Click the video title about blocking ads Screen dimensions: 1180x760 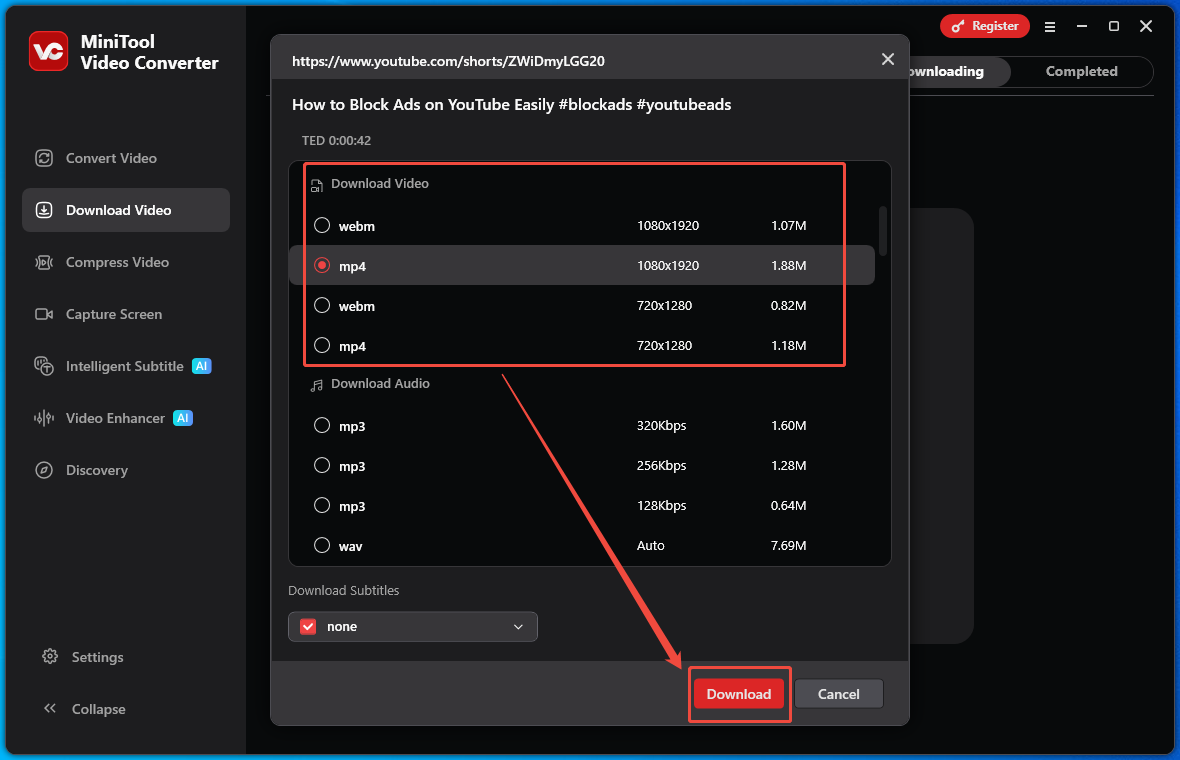point(512,105)
